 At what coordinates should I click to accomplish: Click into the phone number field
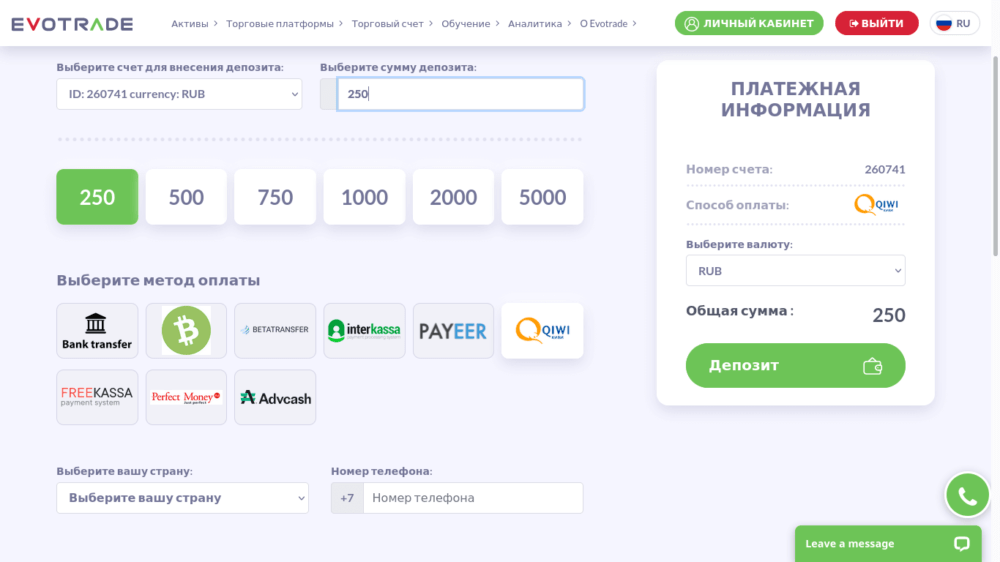472,498
